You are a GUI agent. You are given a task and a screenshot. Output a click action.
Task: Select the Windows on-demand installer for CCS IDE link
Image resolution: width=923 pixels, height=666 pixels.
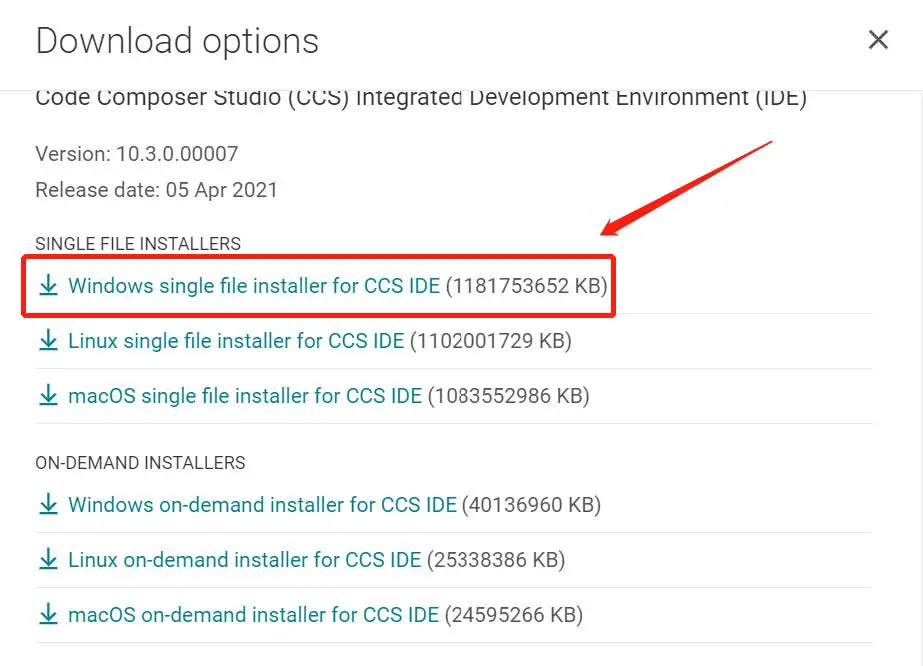tap(262, 505)
